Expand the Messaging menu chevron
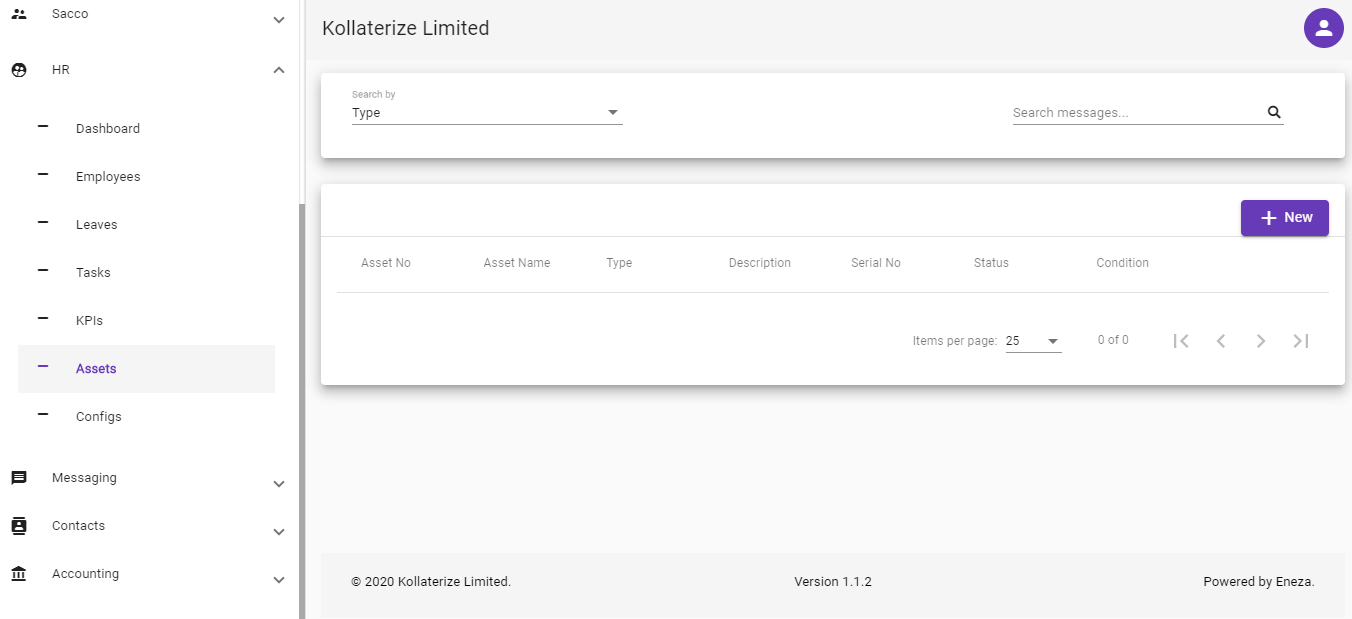Image resolution: width=1352 pixels, height=619 pixels. point(279,484)
